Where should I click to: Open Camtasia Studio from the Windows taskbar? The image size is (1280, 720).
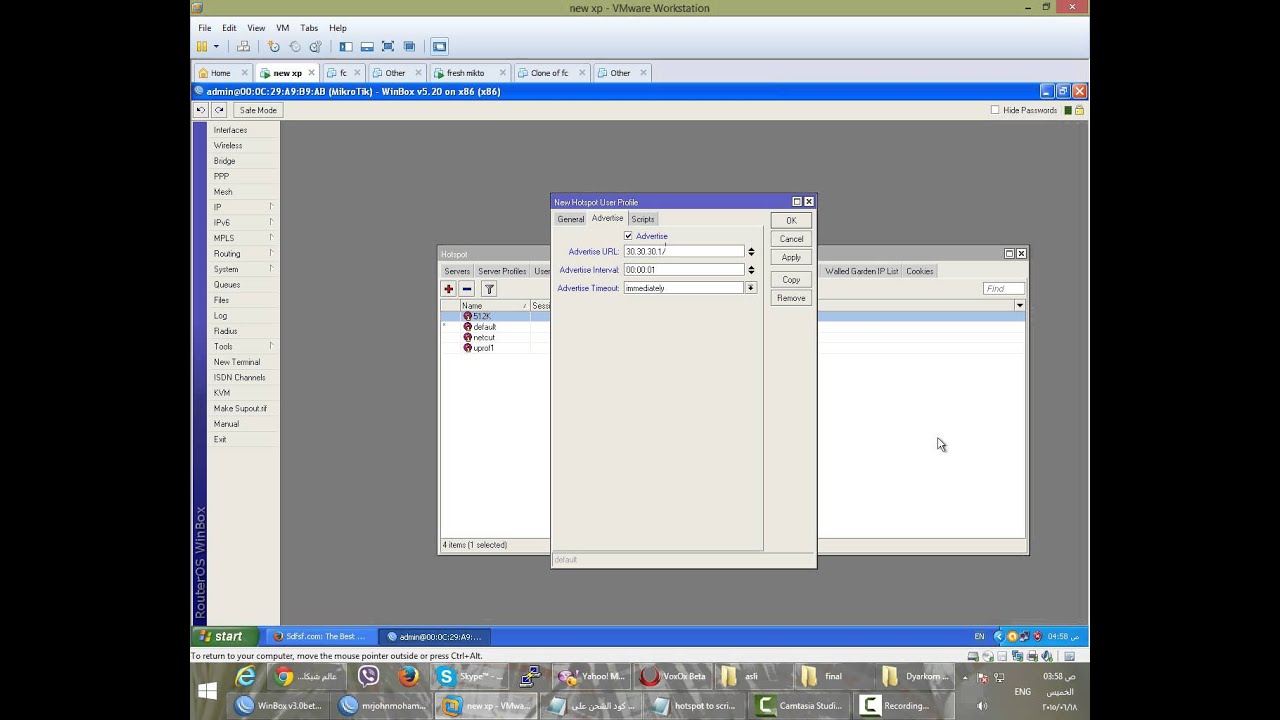pos(799,705)
